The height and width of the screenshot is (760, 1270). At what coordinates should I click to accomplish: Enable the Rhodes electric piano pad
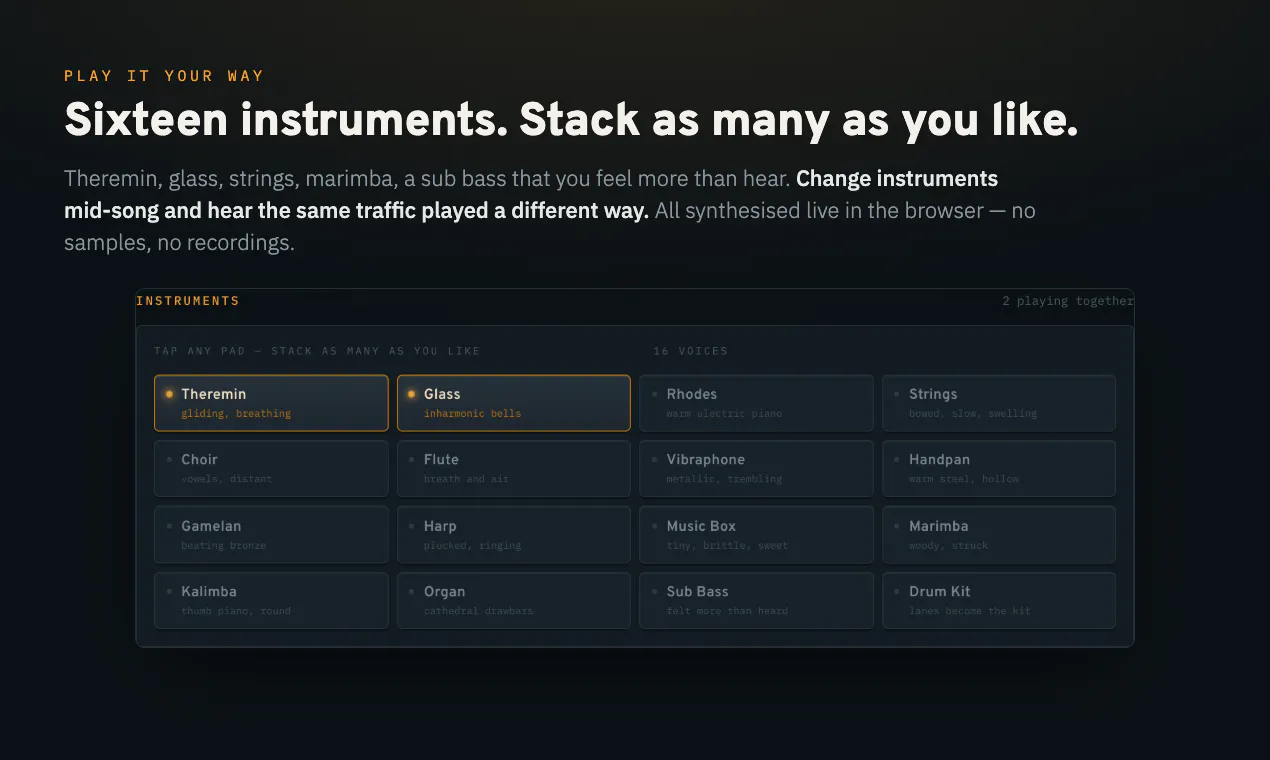point(756,403)
